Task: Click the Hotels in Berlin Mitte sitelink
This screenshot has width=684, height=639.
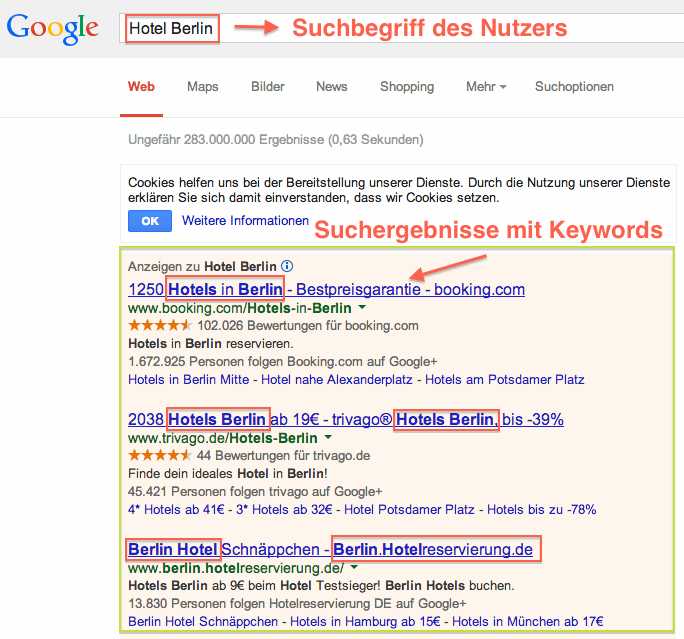Action: (188, 379)
